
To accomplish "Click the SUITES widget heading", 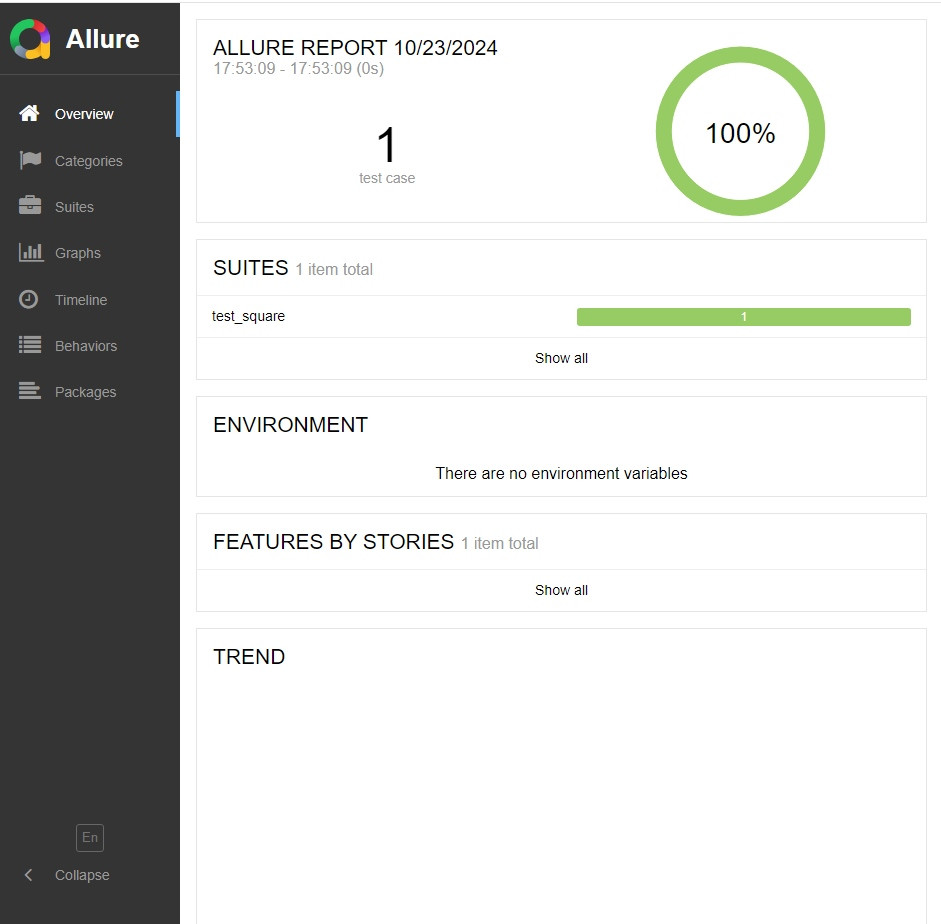I will [x=251, y=268].
